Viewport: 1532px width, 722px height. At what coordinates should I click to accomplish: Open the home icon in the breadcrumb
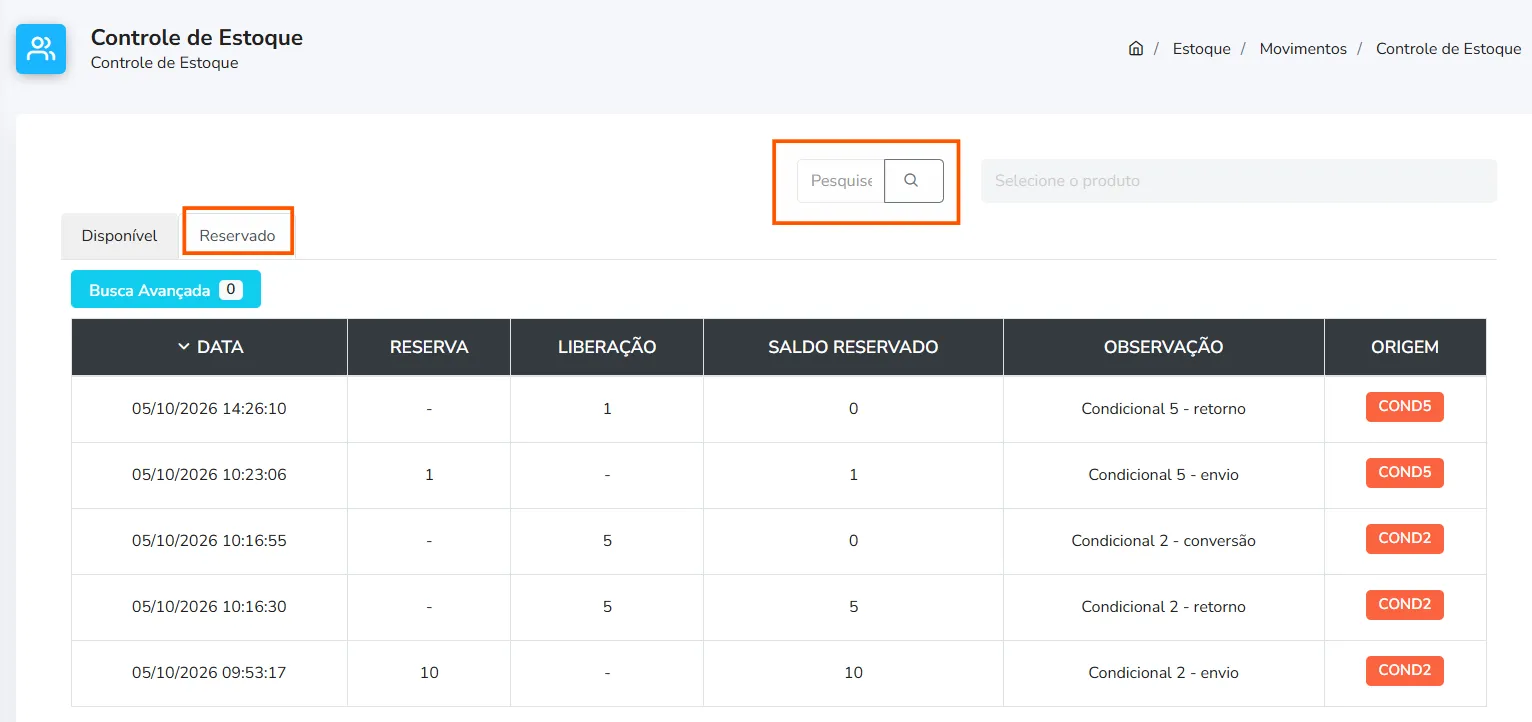point(1136,48)
